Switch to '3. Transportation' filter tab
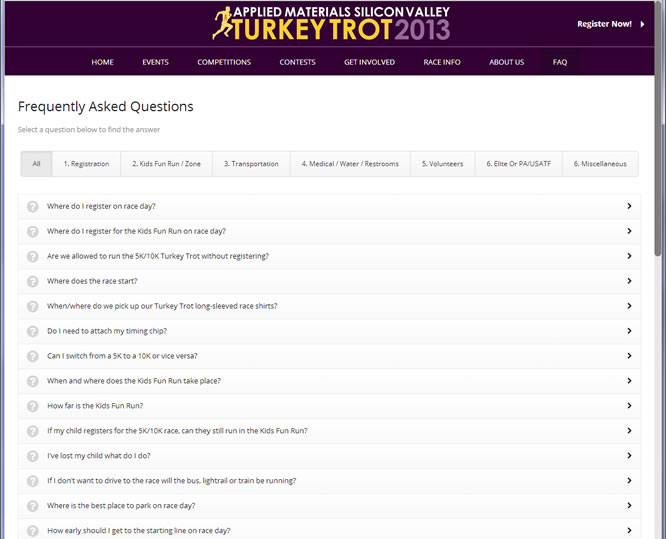Screen dimensions: 666x539 251,164
